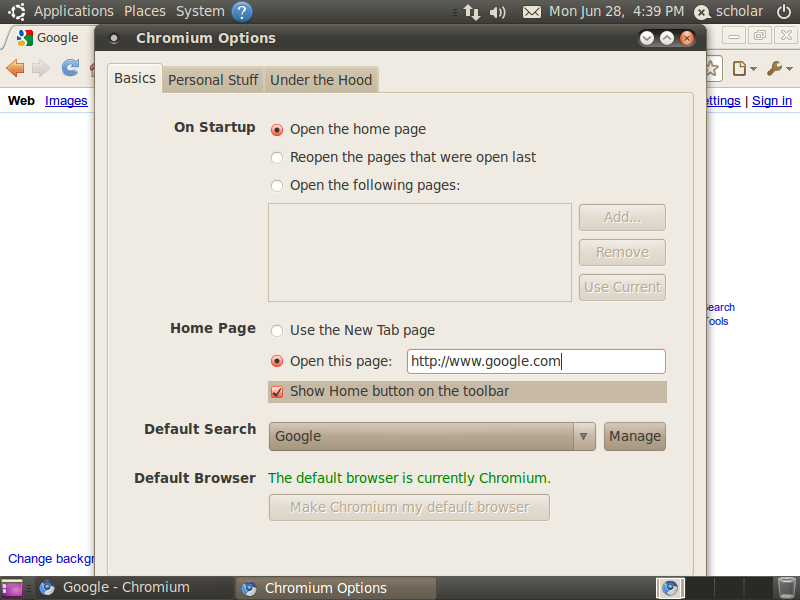Open the trash icon in bottom panel
Viewport: 800px width, 600px height.
[x=786, y=588]
